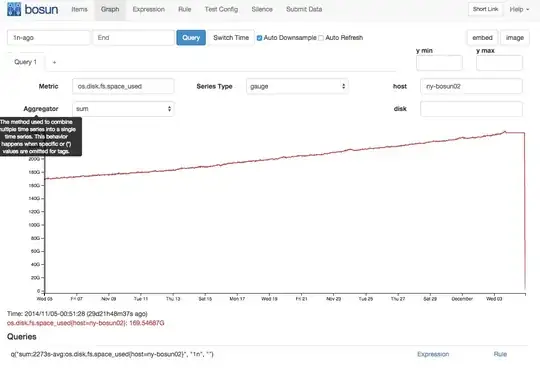Focus the disk tag input field
The image size is (540, 372).
coord(471,109)
